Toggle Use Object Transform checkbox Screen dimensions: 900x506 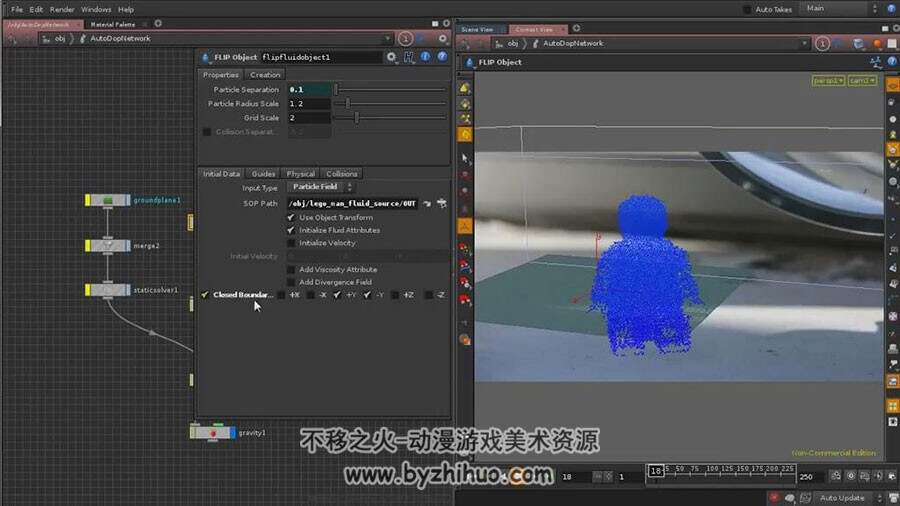(x=291, y=217)
